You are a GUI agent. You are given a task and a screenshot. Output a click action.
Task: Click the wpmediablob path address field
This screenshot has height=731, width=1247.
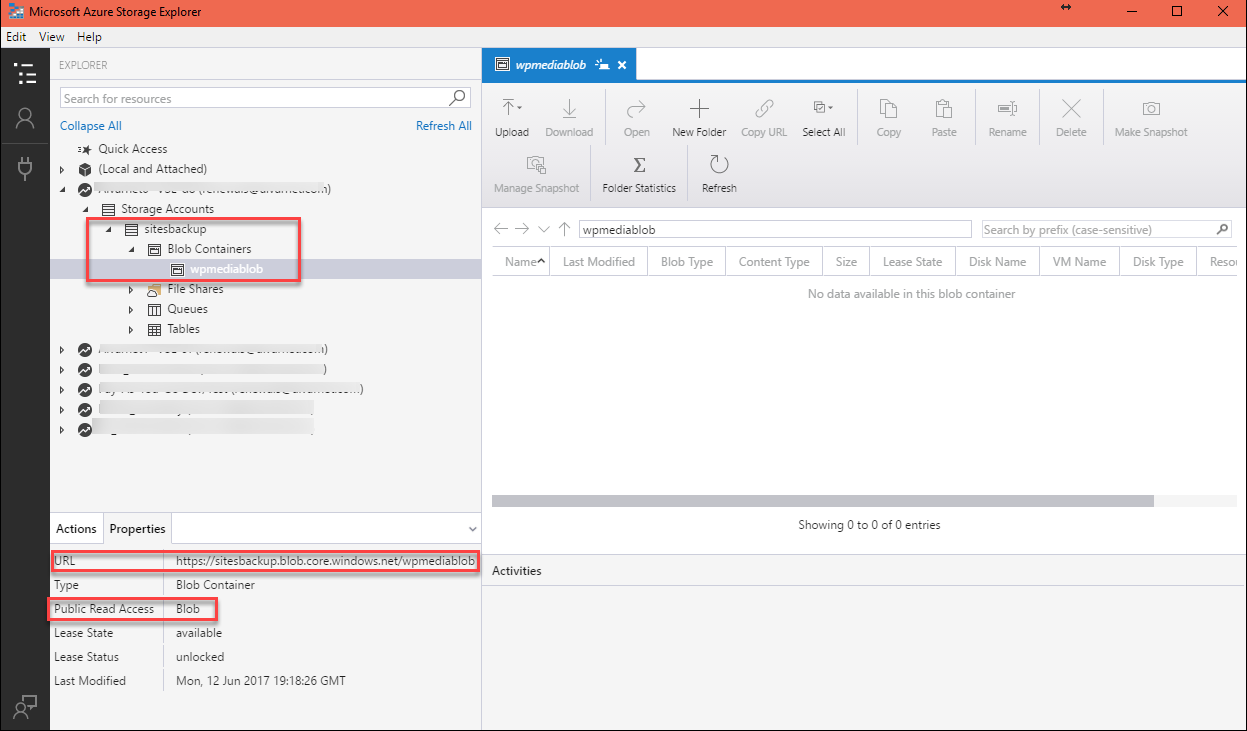775,229
